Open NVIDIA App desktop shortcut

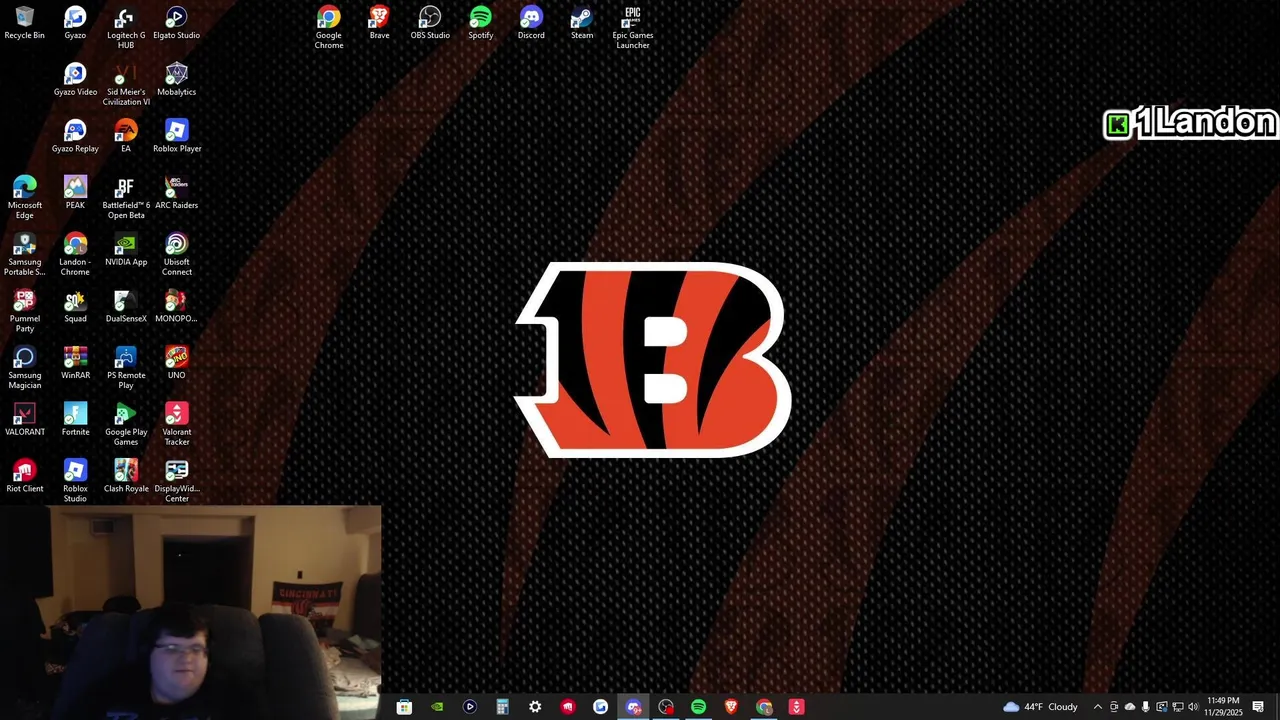click(126, 250)
